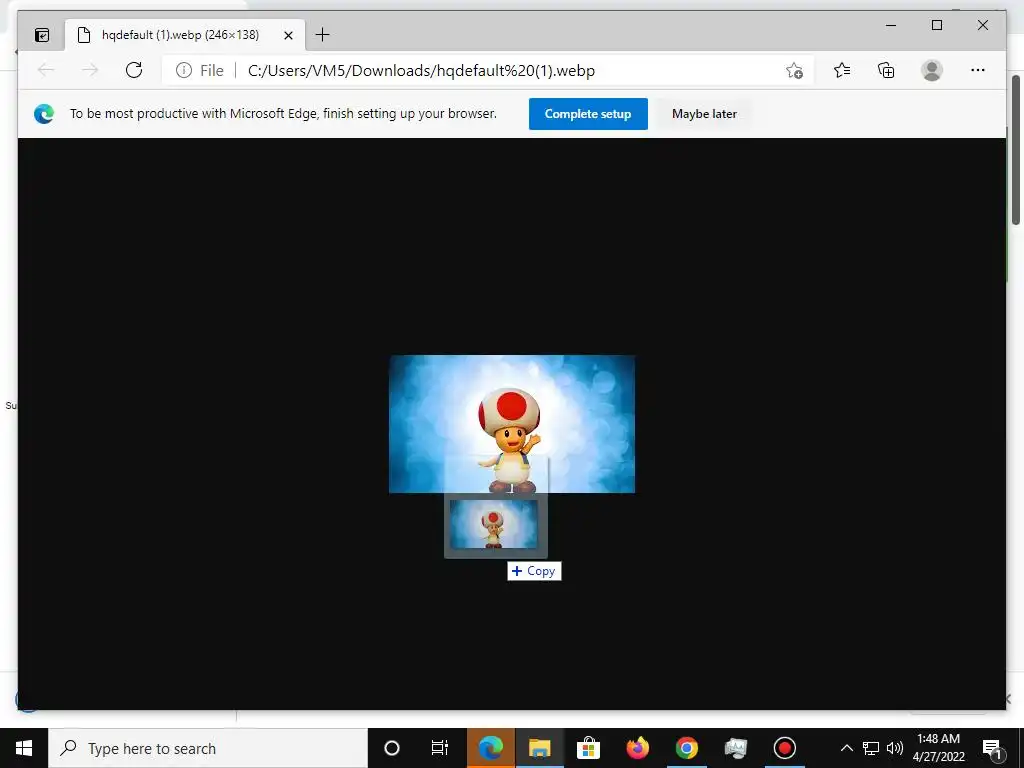Viewport: 1024px width, 768px height.
Task: Open the profile avatar icon
Action: 932,70
